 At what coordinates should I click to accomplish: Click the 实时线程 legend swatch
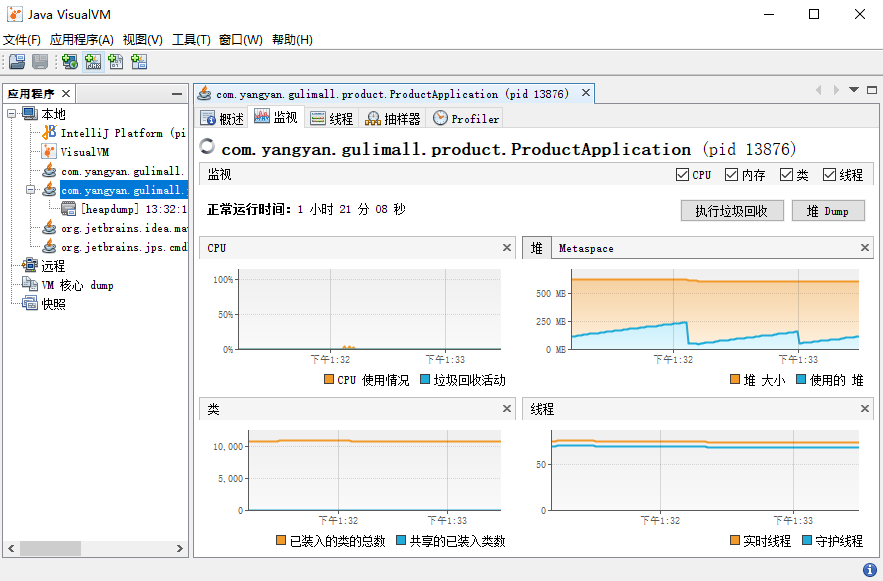[x=735, y=540]
